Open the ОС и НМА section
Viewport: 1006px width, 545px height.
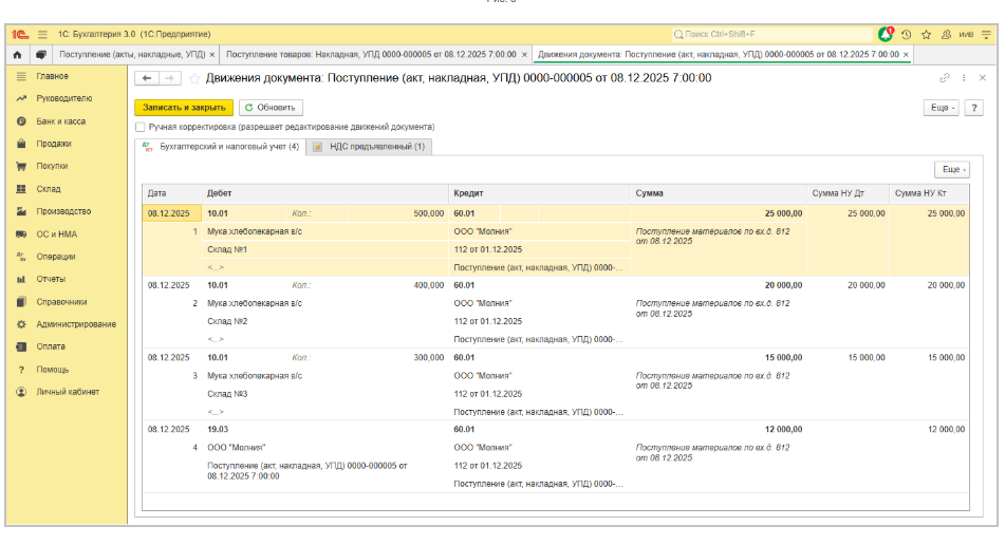click(56, 234)
